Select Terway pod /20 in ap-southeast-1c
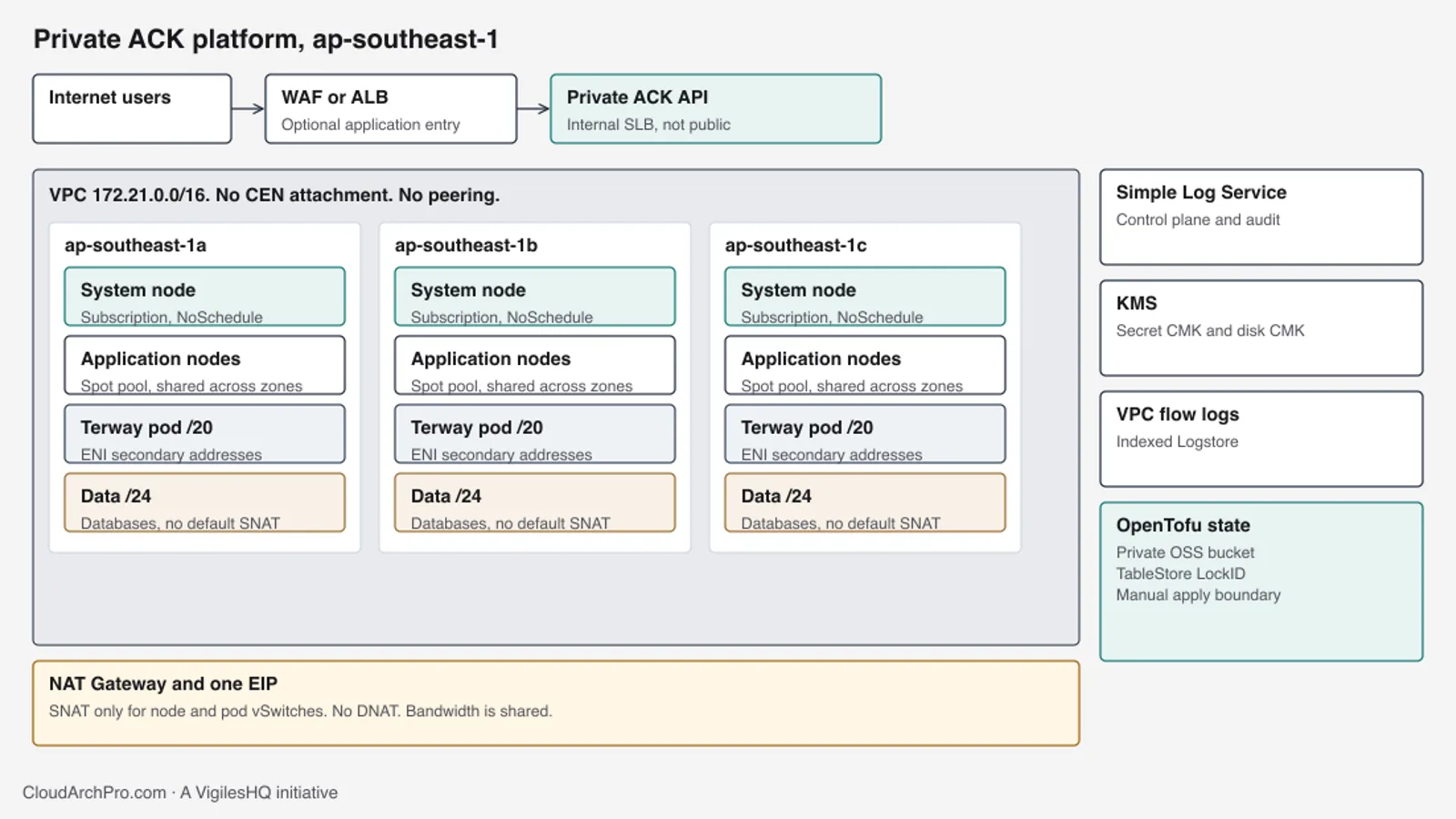The height and width of the screenshot is (819, 1456). point(865,434)
